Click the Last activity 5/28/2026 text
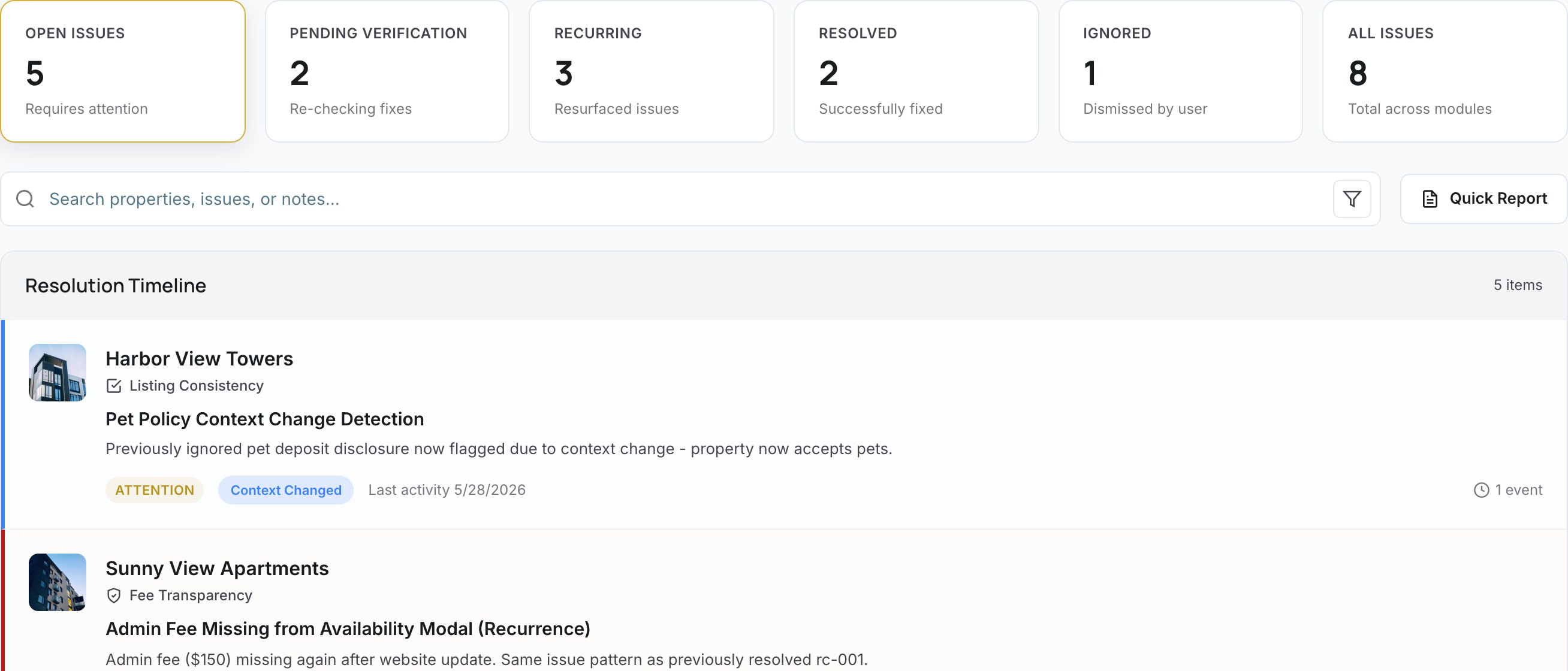Screen dimensions: 1568x671 [x=447, y=490]
